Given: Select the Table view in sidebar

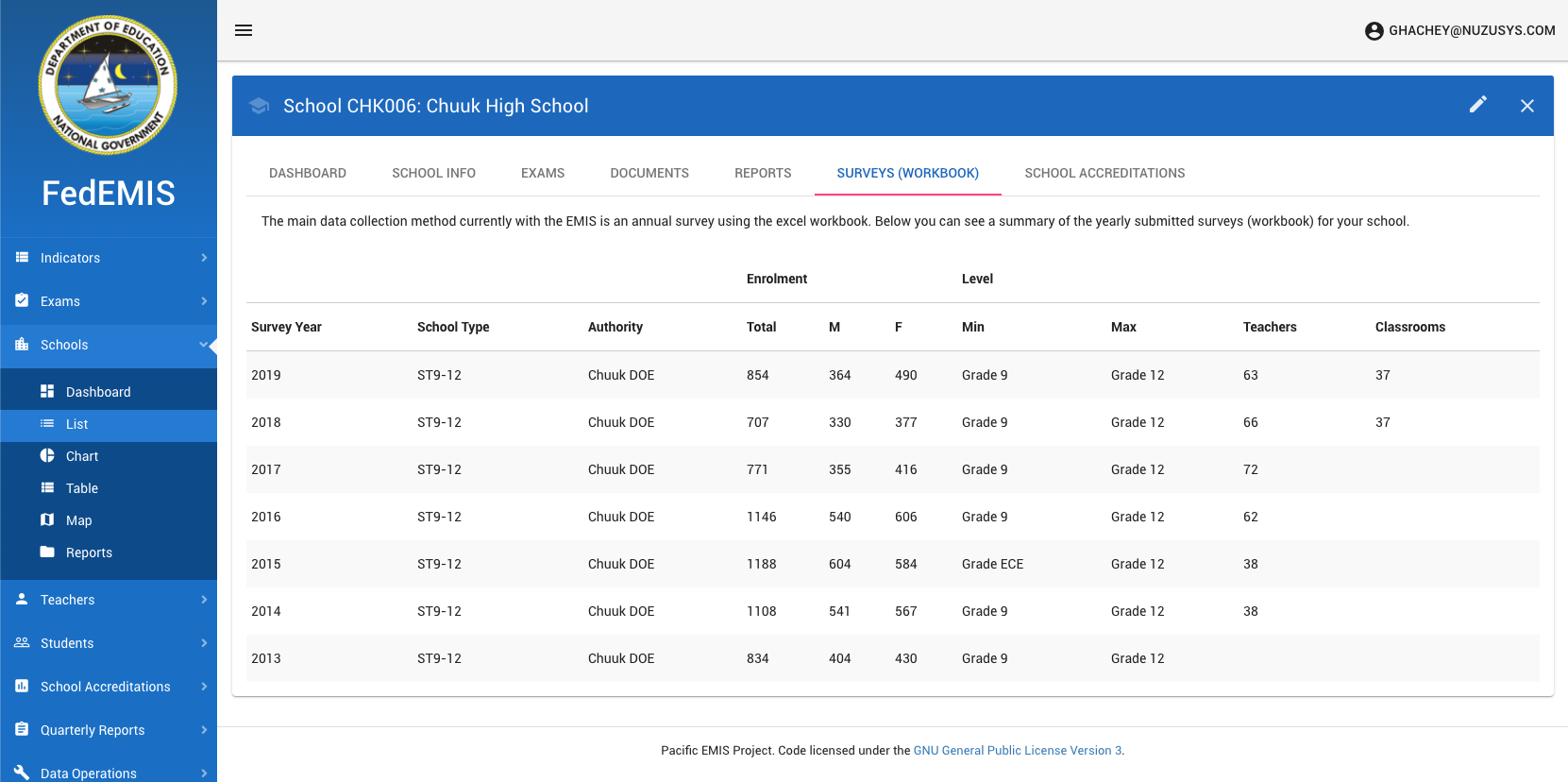Looking at the screenshot, I should pos(81,488).
